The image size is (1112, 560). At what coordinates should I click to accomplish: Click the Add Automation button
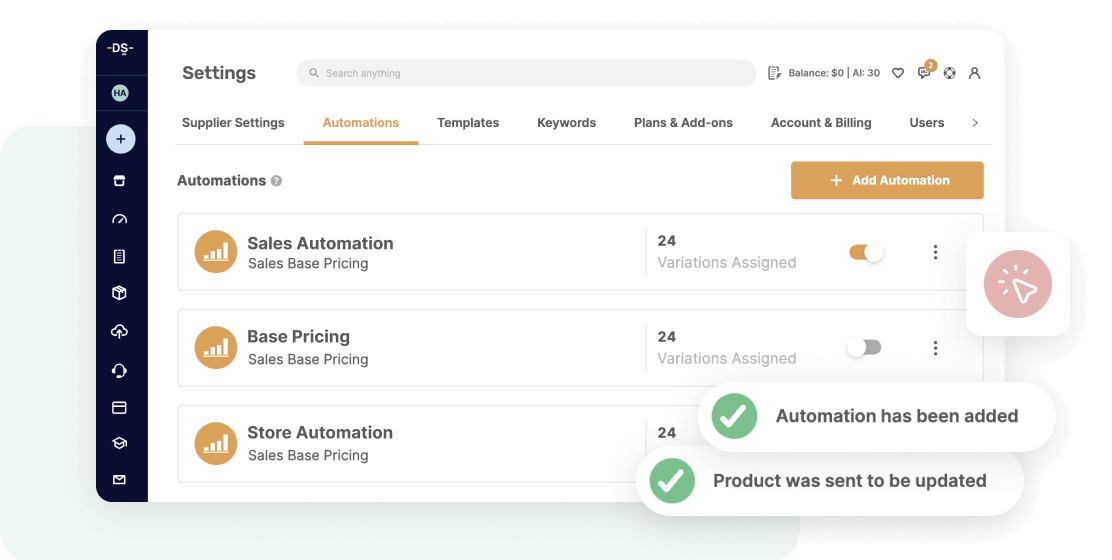887,180
